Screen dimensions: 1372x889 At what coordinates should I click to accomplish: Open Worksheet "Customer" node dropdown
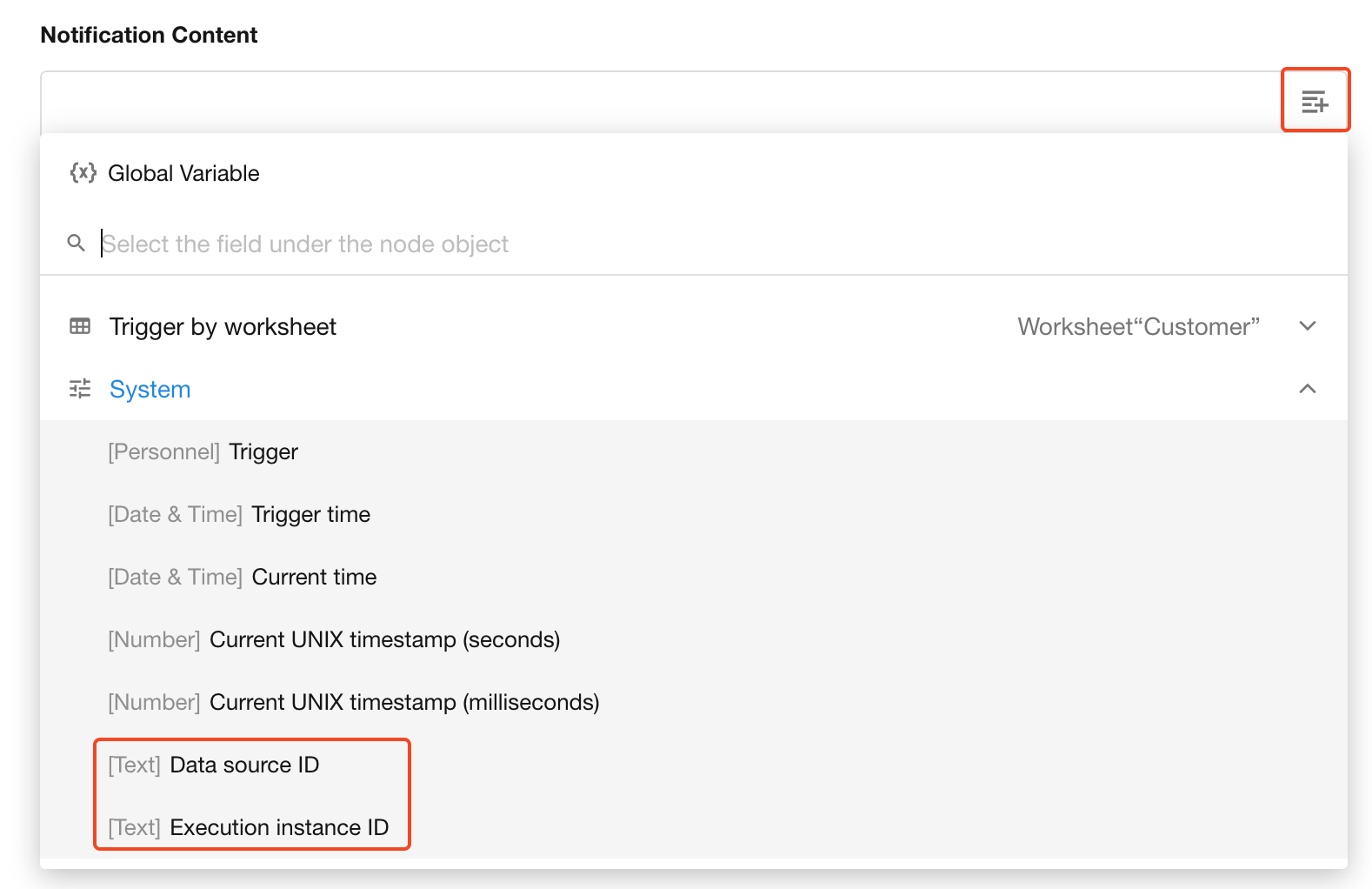(1138, 327)
